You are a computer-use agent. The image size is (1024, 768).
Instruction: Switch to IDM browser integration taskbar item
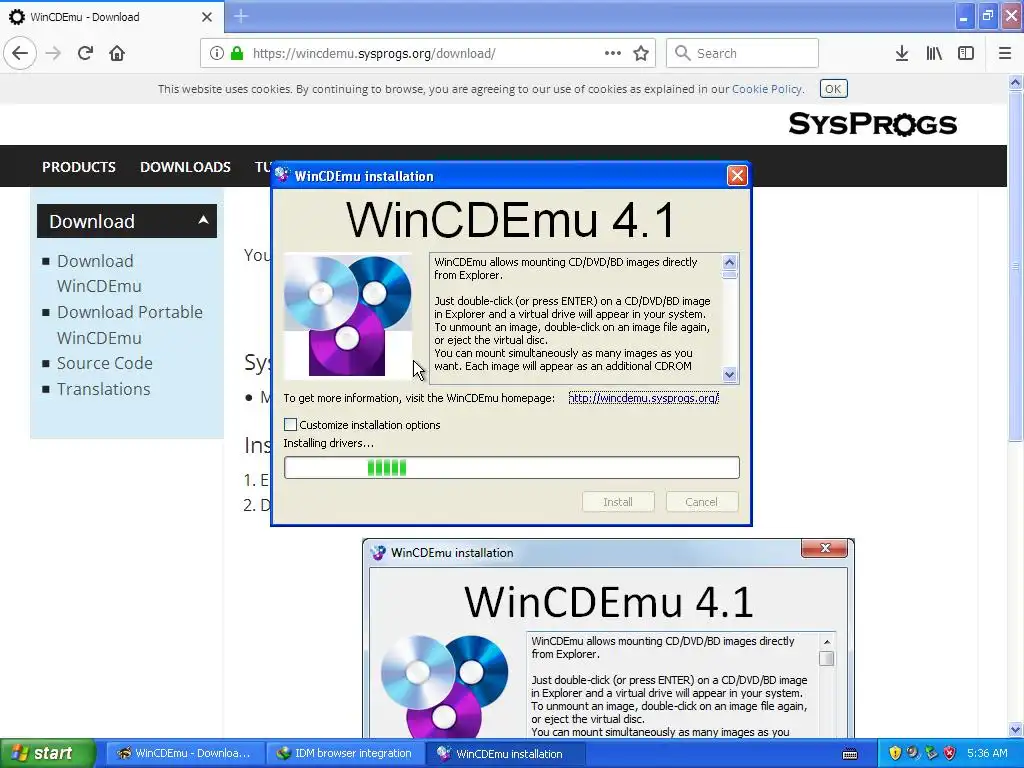point(345,753)
